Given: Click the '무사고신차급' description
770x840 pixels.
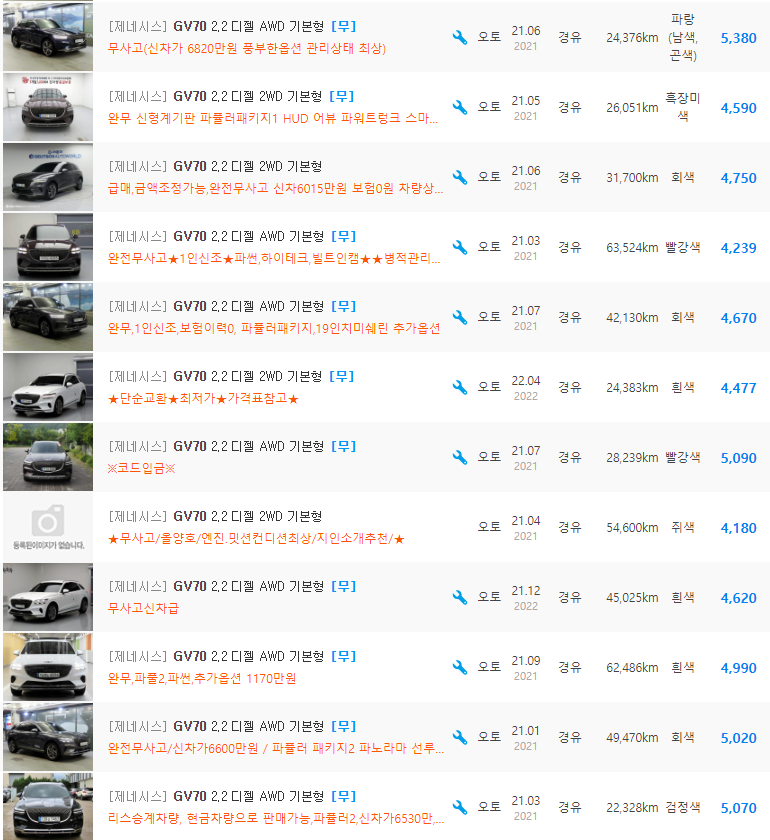Looking at the screenshot, I should pos(143,609).
